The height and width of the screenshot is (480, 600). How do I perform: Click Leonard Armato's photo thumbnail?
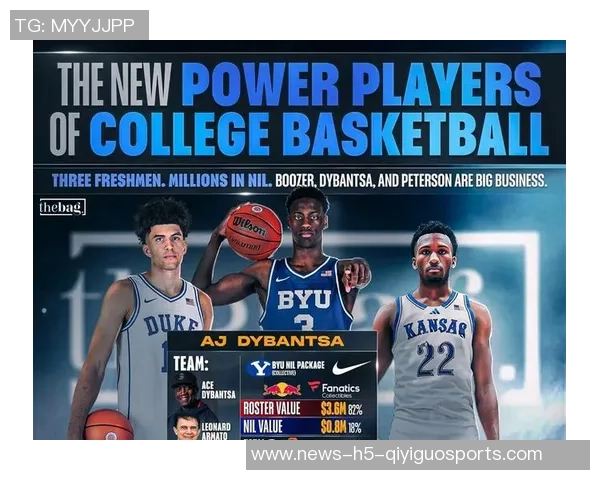pyautogui.click(x=187, y=426)
